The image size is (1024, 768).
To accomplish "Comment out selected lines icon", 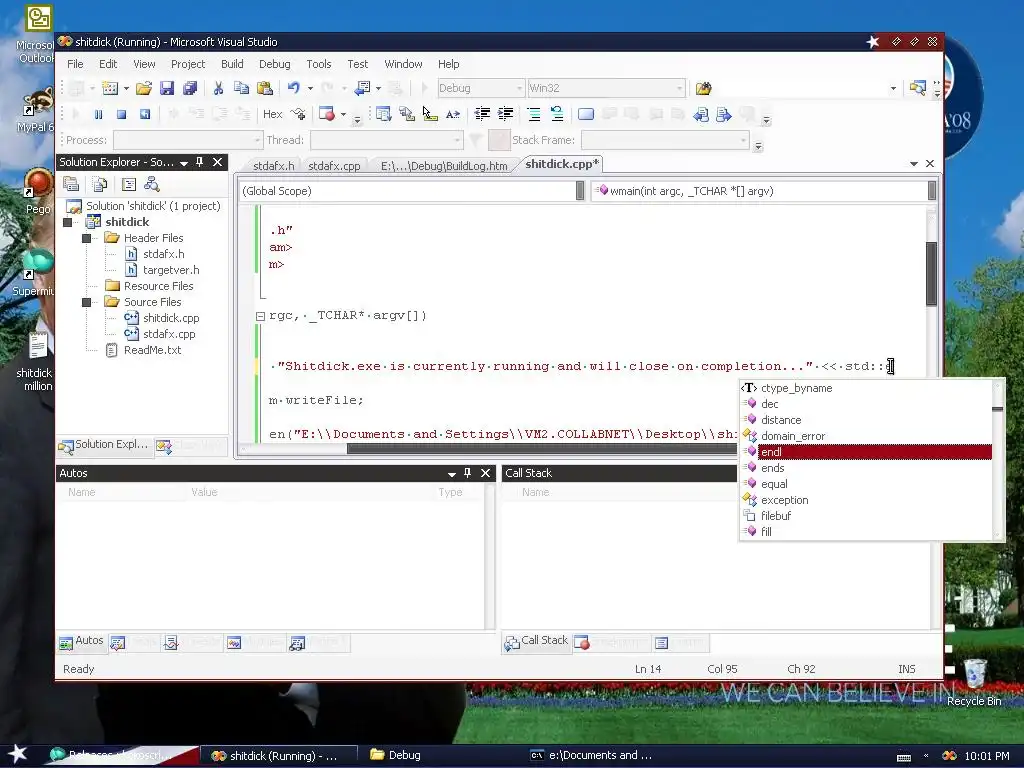I will (x=534, y=114).
